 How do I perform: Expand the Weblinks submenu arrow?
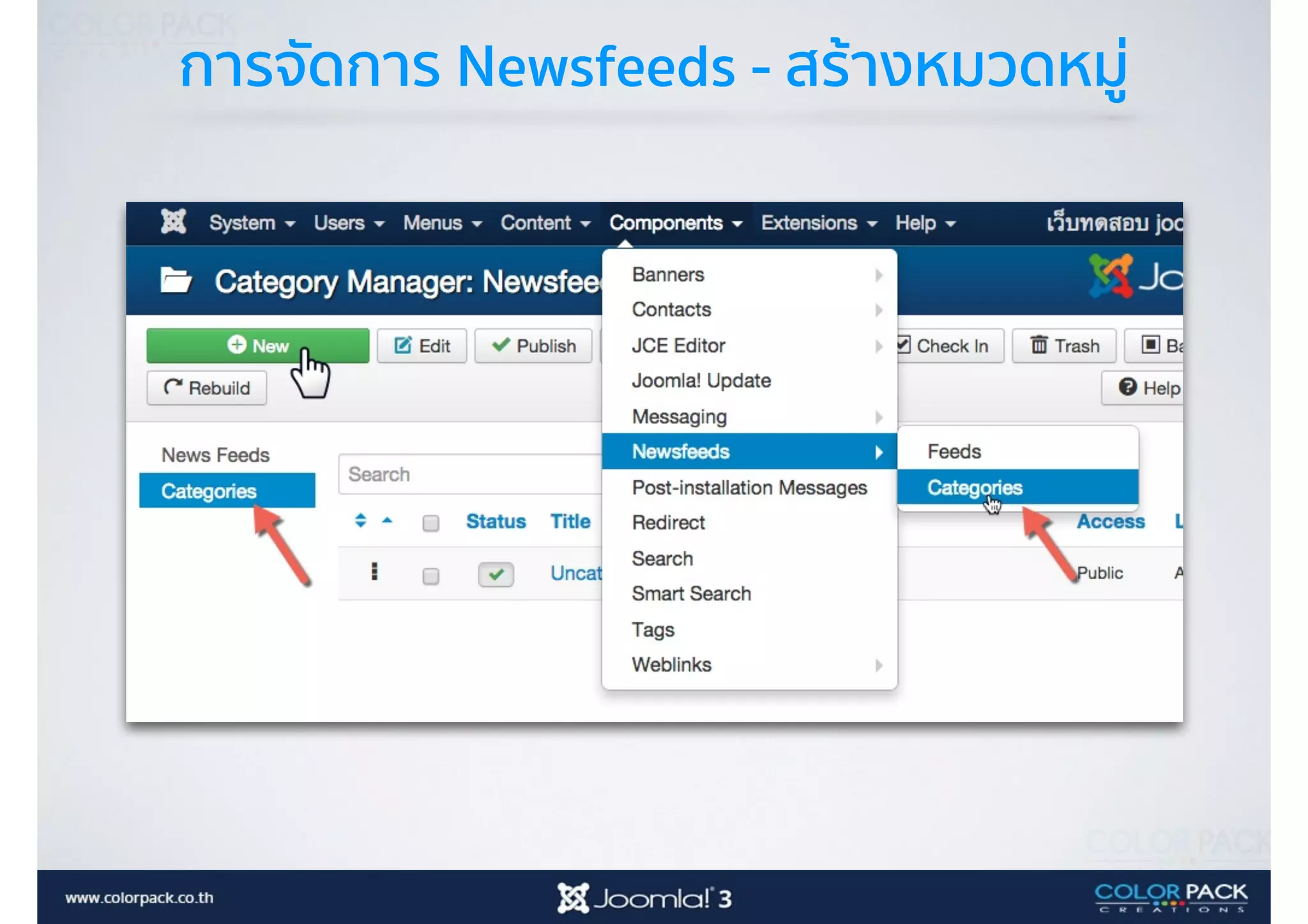point(879,665)
